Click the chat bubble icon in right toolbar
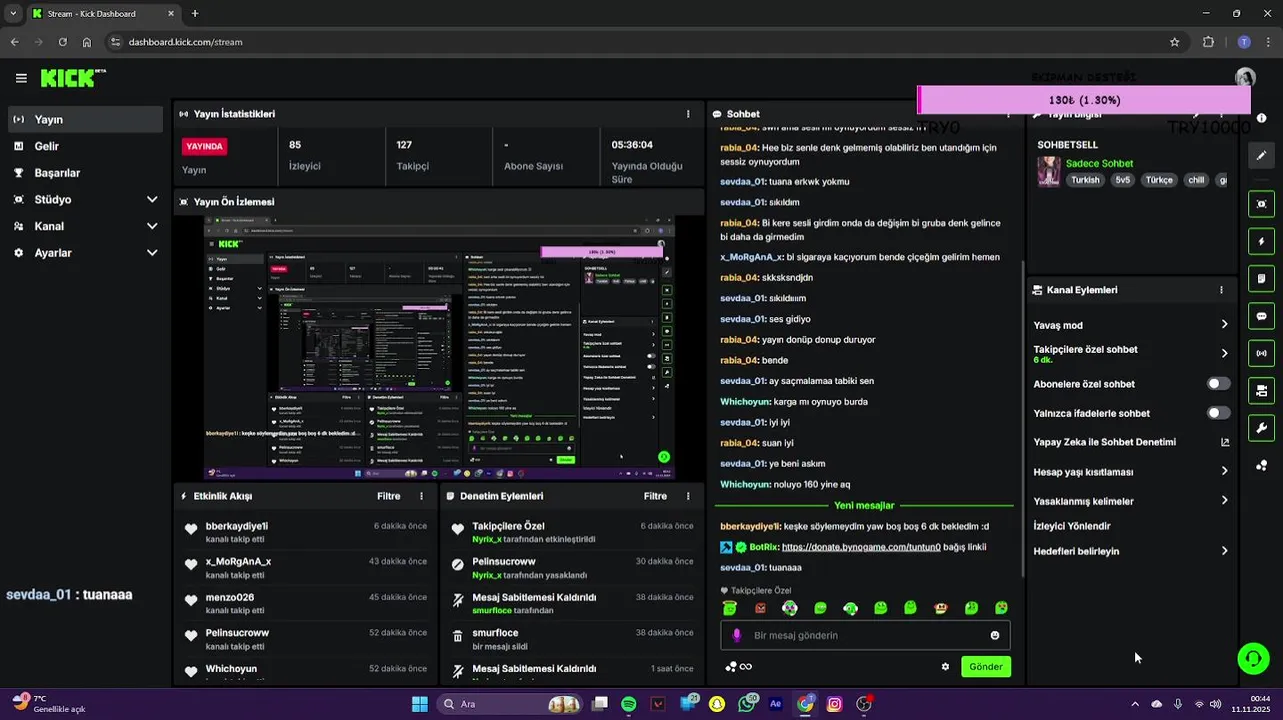The image size is (1283, 720). pyautogui.click(x=1262, y=316)
